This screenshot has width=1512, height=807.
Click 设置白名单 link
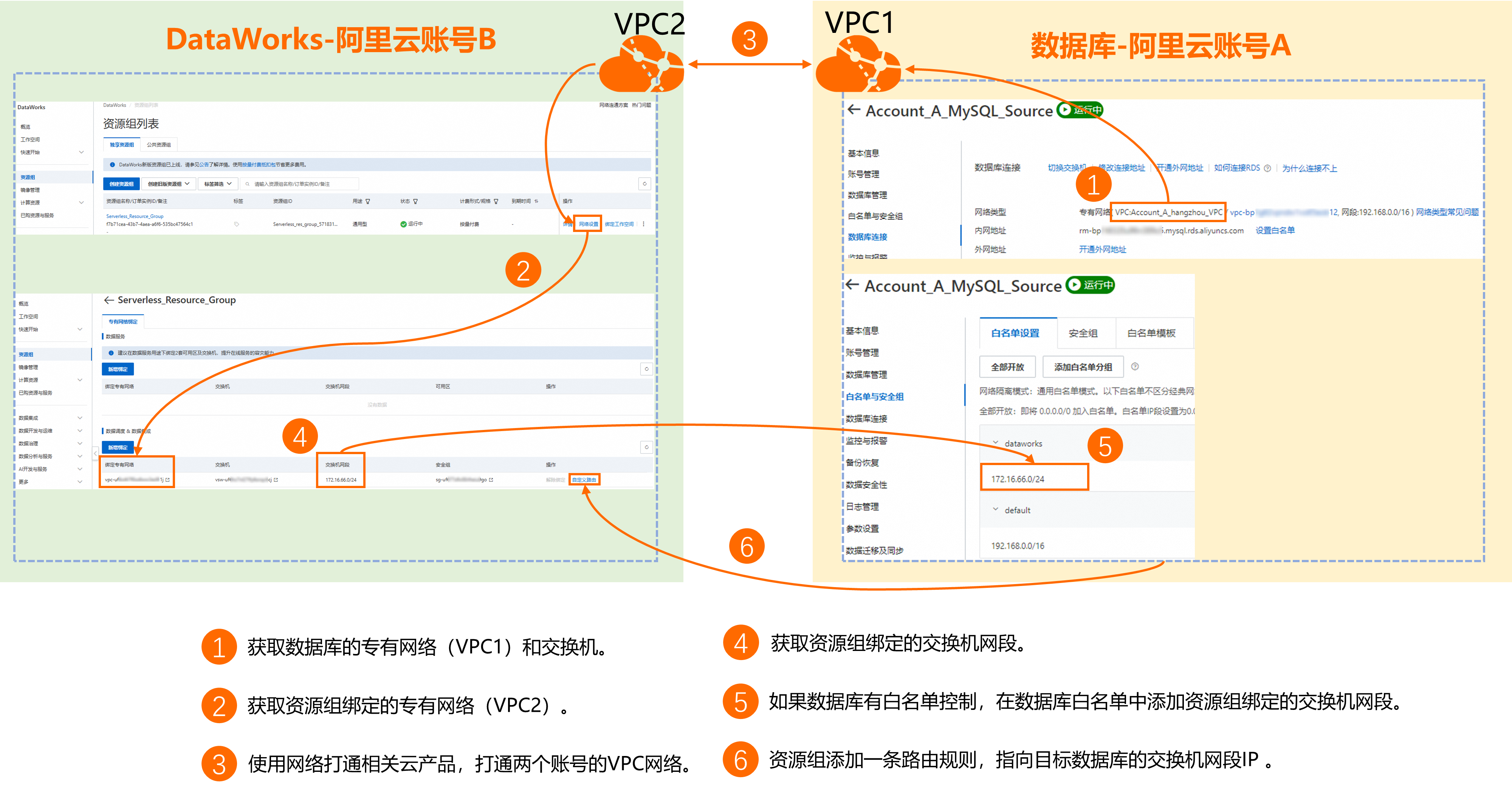[1275, 230]
